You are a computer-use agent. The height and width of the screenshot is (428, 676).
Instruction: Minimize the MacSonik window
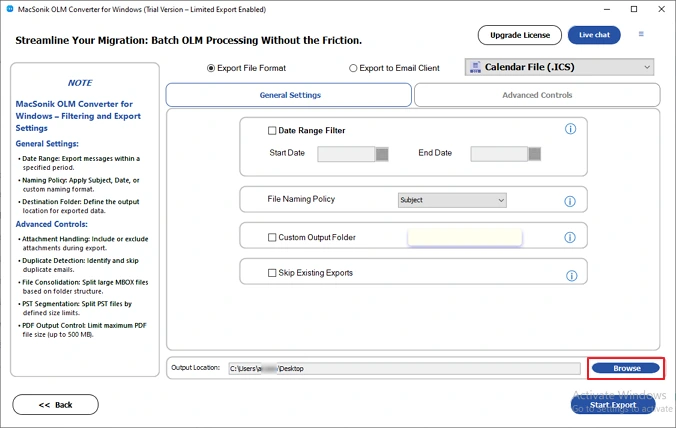coord(607,9)
